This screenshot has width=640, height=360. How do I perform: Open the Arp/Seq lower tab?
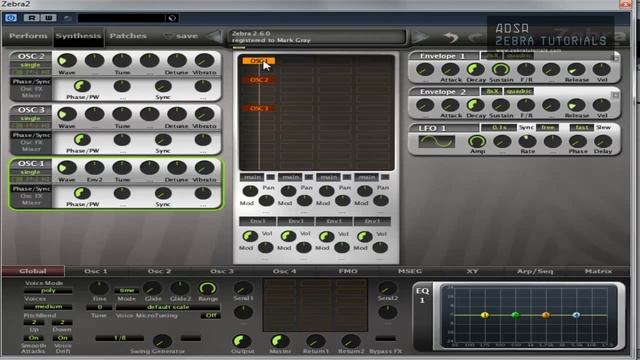(x=535, y=271)
